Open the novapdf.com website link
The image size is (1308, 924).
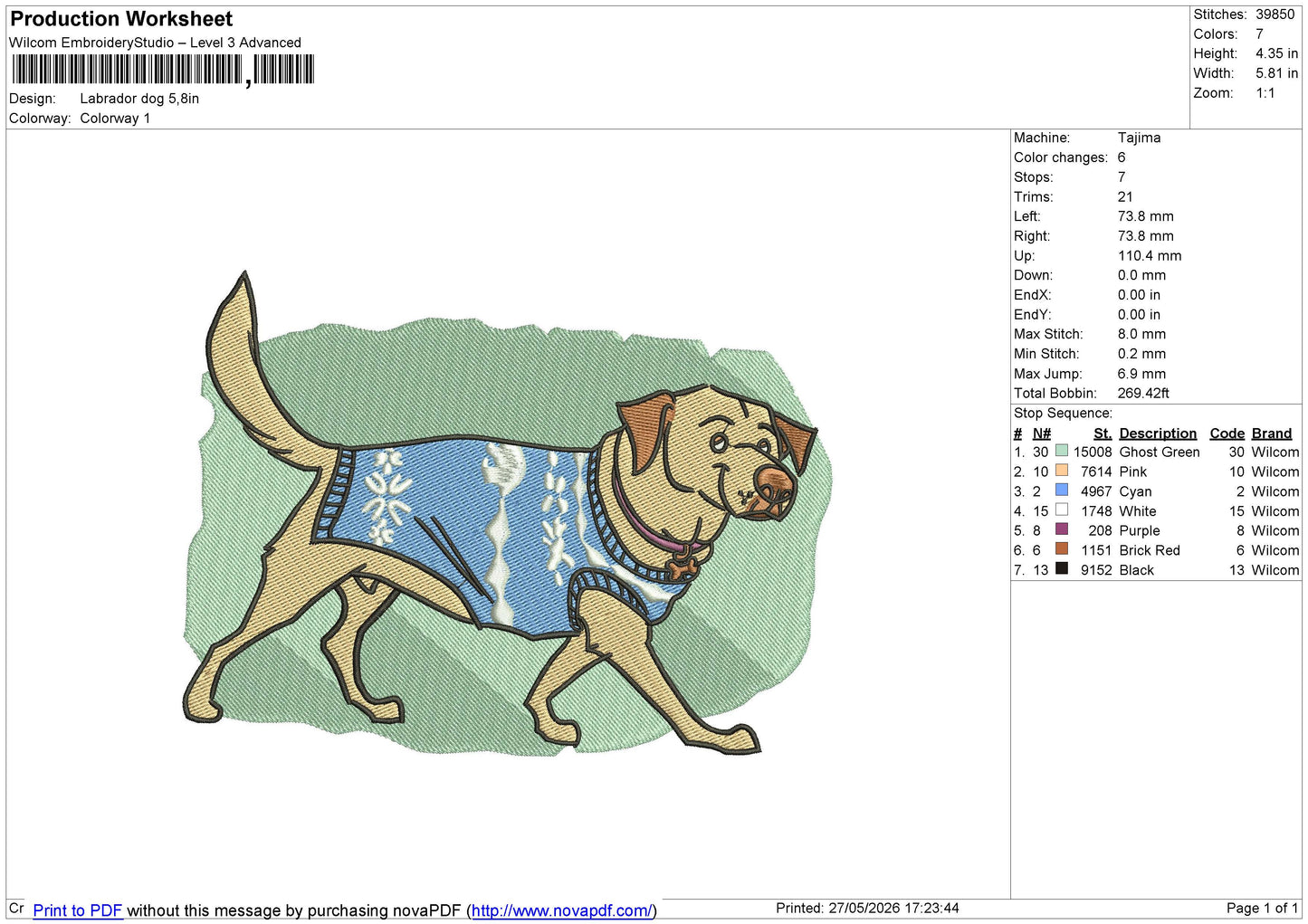click(x=561, y=910)
